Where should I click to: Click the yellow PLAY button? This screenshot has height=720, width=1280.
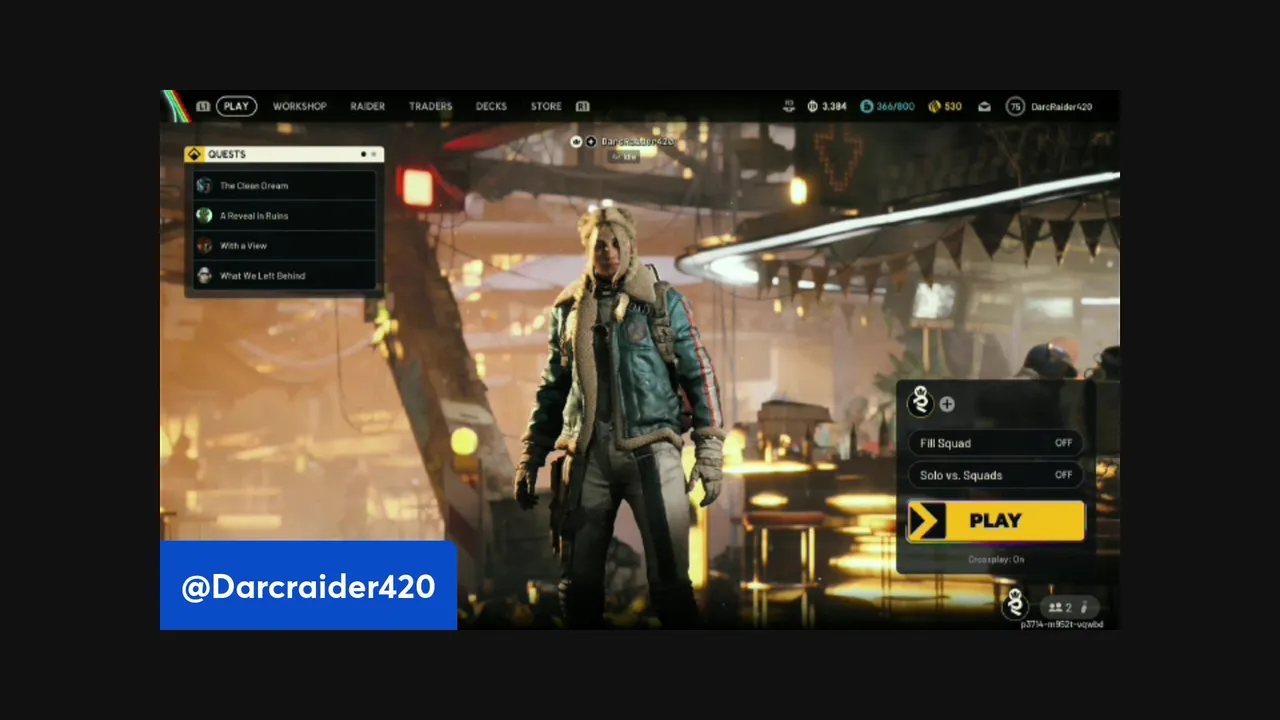point(996,521)
